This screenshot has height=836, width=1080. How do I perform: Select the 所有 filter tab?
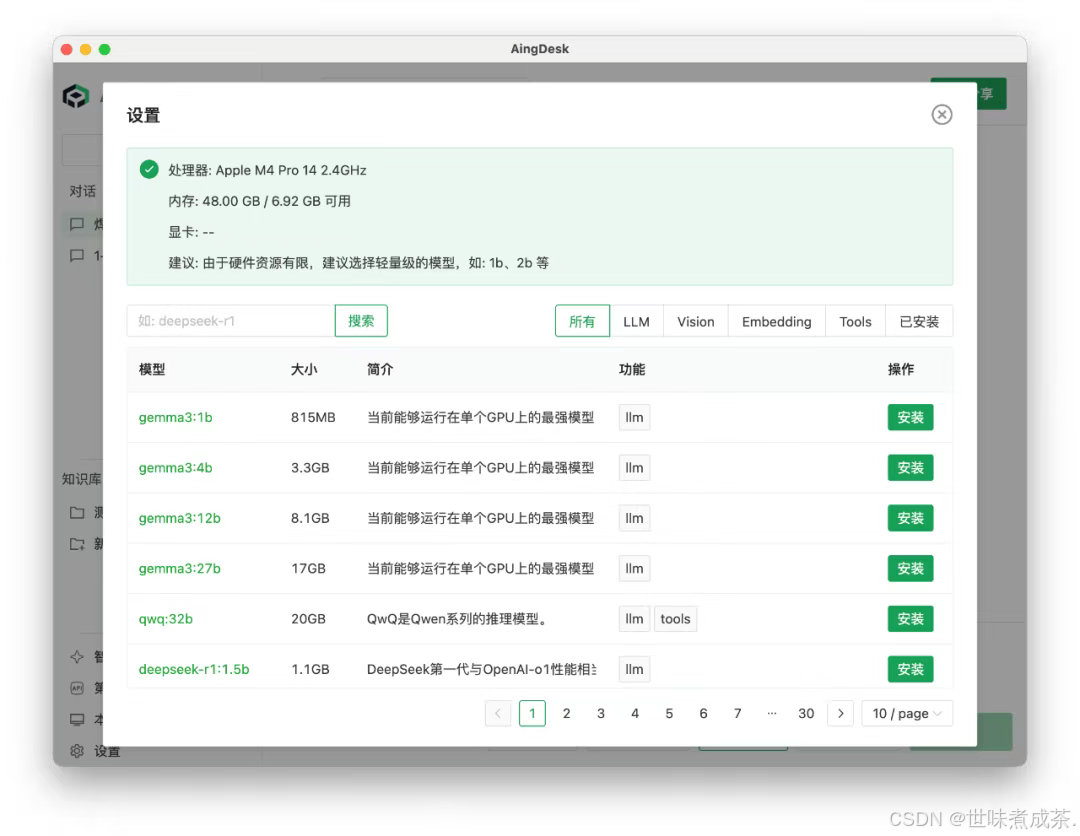(x=582, y=322)
